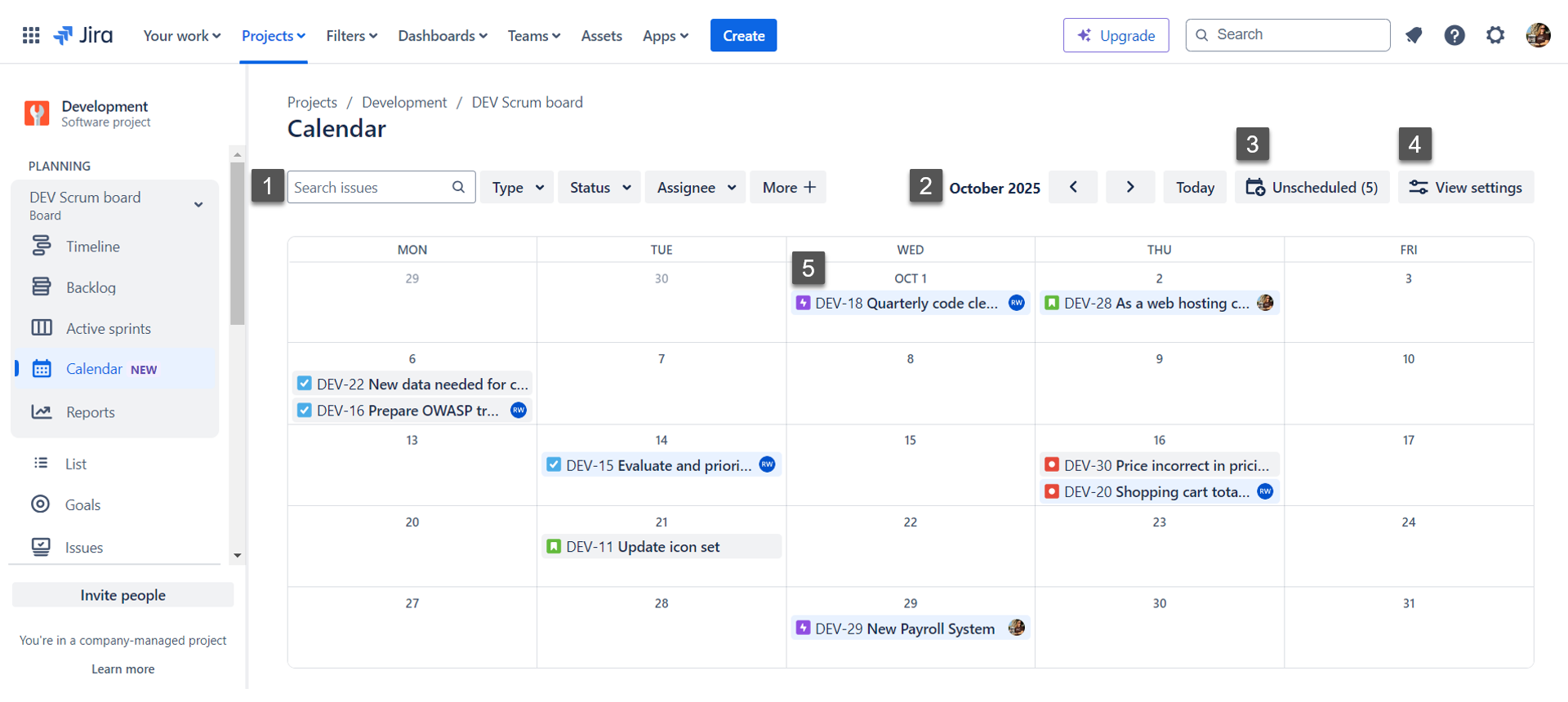
Task: Go to next month arrow
Action: [1130, 187]
